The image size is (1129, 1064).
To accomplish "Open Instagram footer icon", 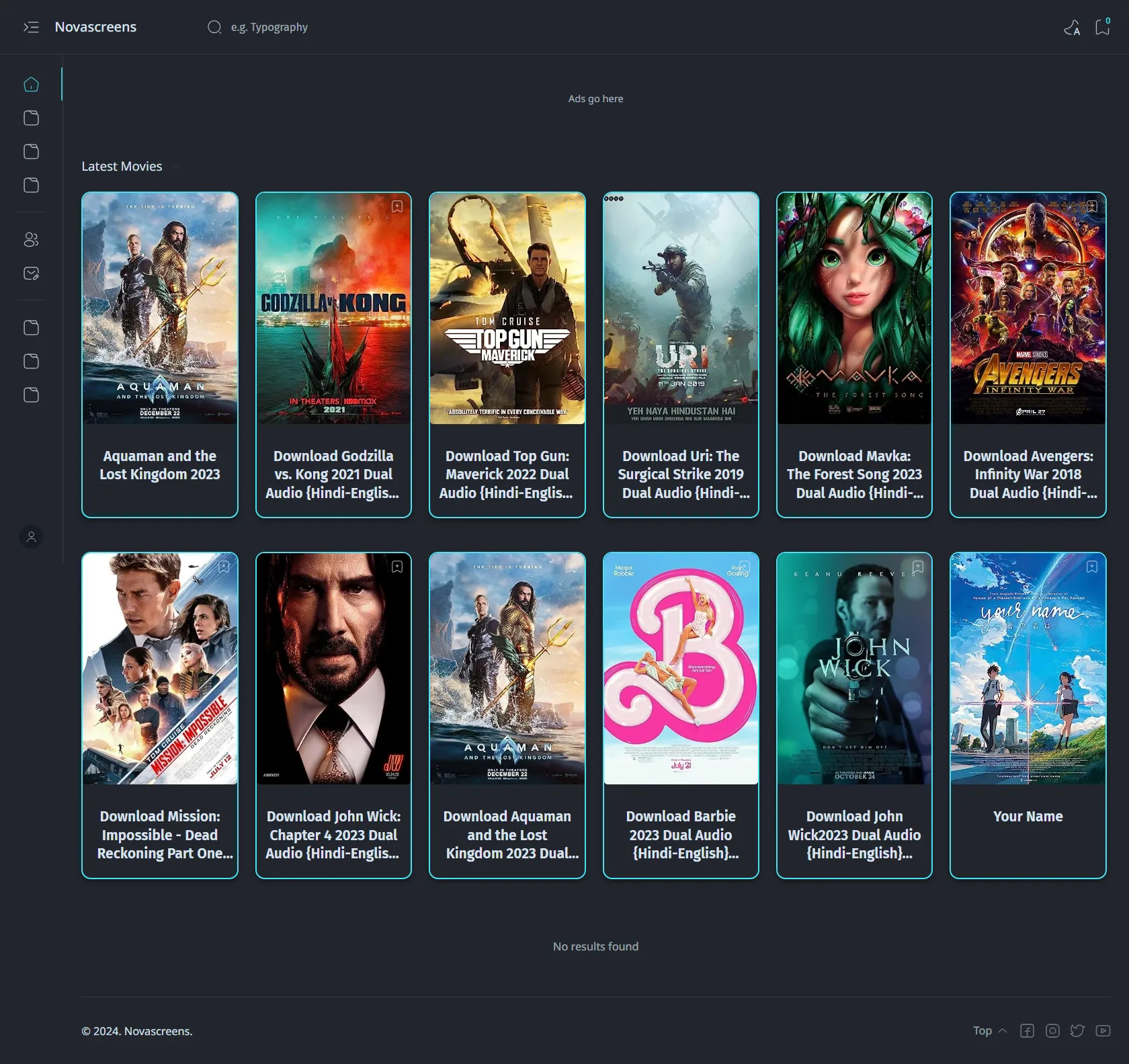I will coord(1052,1031).
